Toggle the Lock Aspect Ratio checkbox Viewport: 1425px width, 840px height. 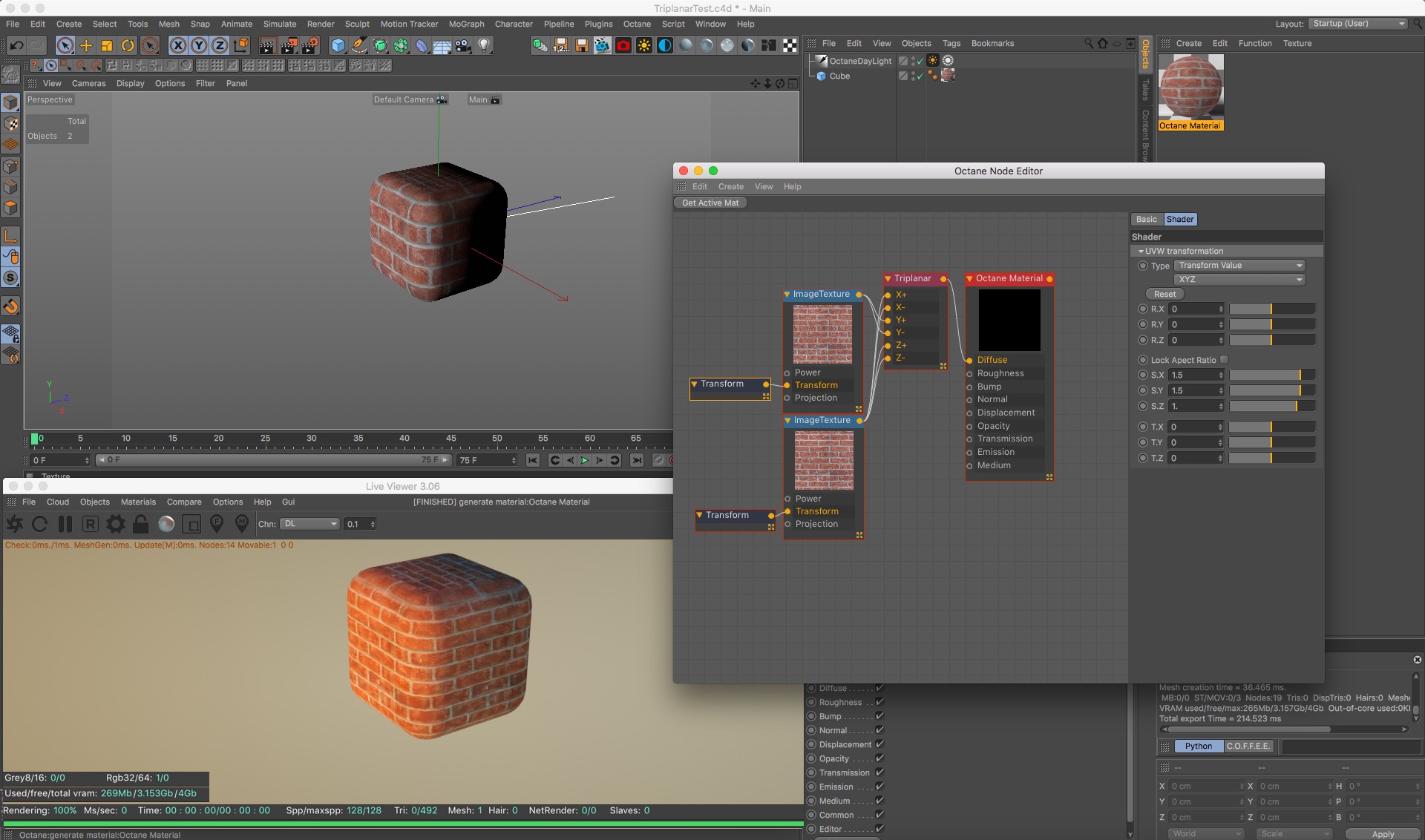pos(1225,360)
